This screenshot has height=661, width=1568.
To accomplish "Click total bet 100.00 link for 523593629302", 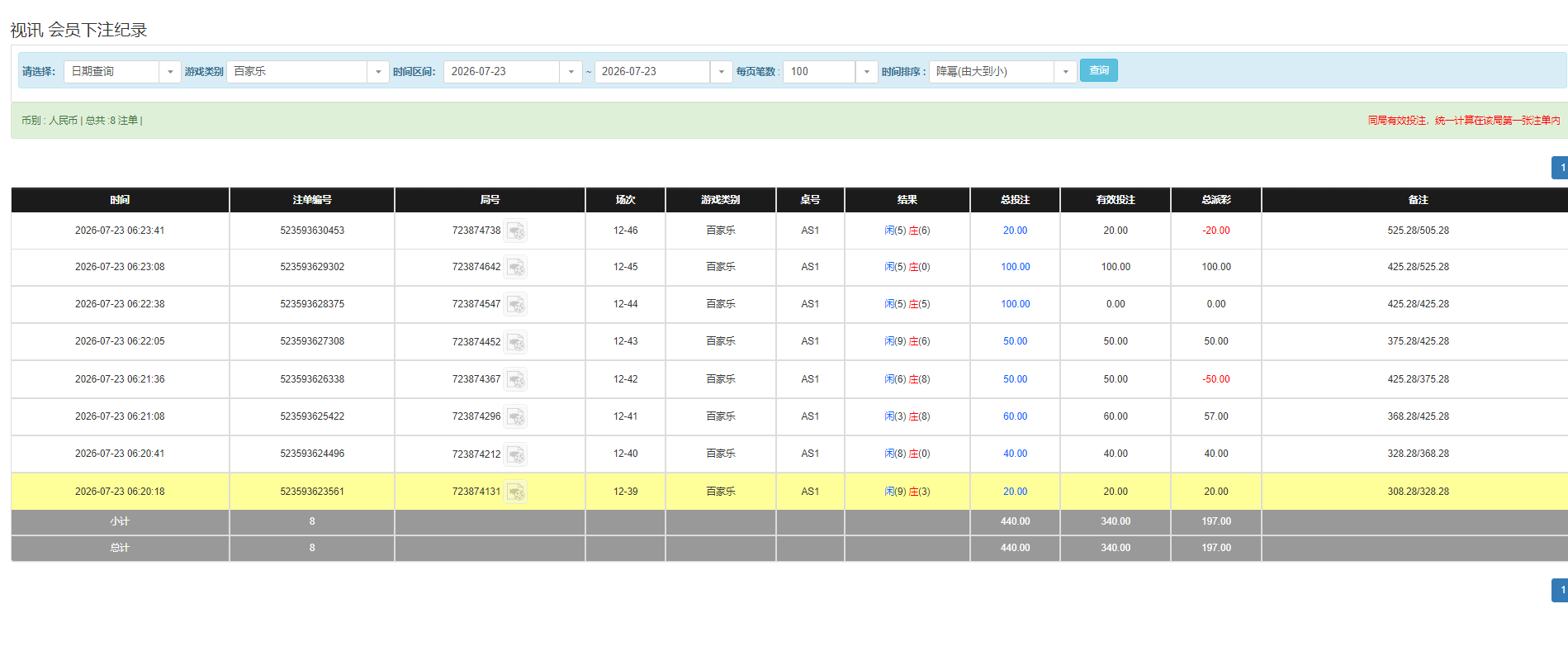I will (x=1015, y=267).
